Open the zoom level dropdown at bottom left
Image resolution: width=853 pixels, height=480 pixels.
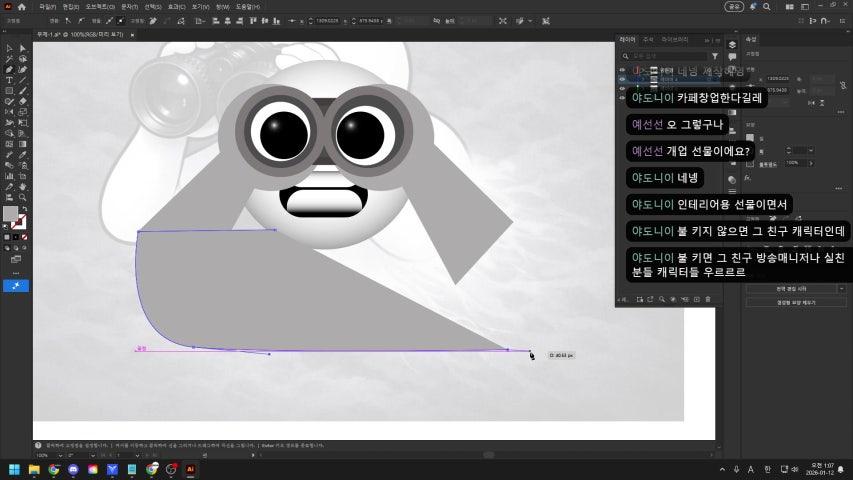[57, 455]
